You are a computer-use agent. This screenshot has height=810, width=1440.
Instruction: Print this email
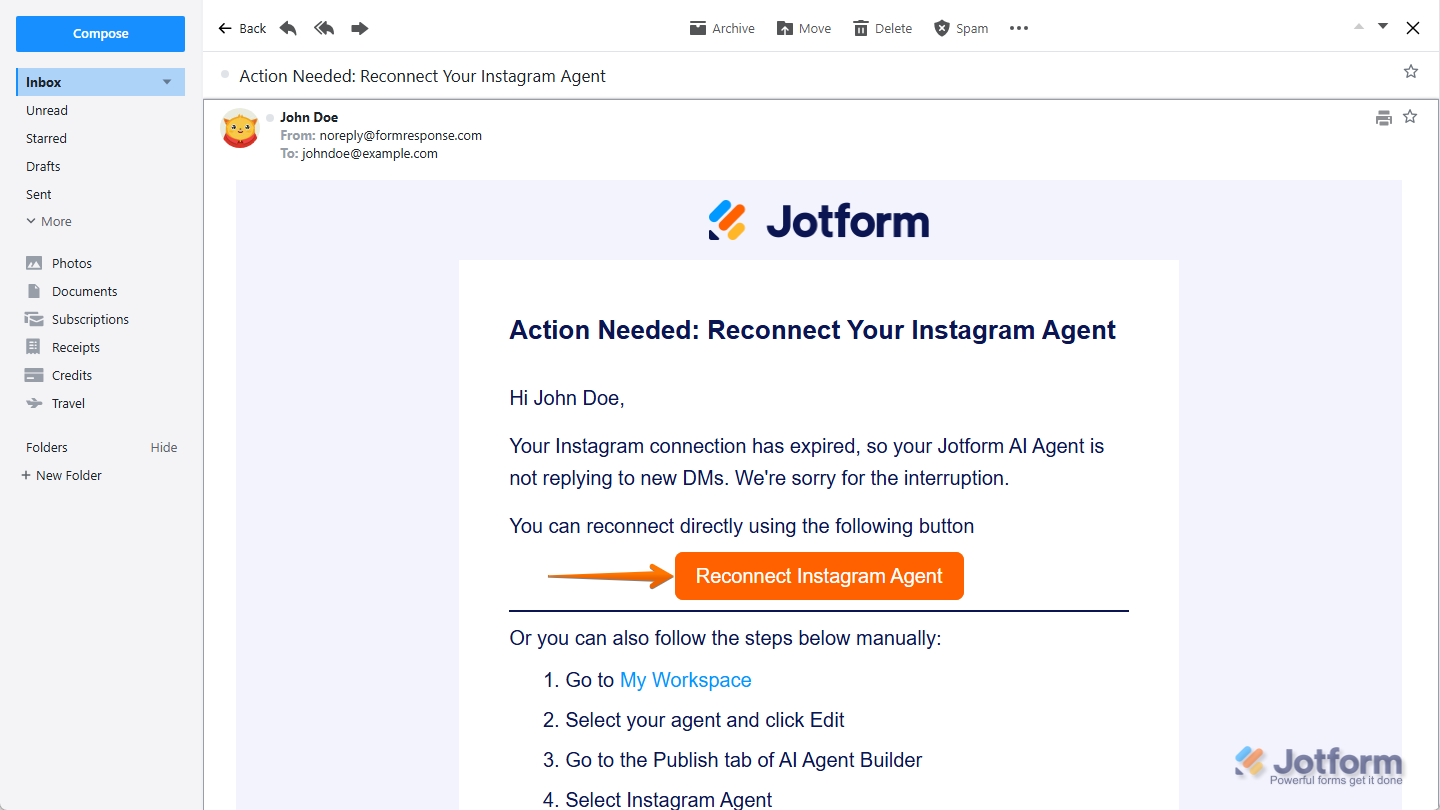pos(1383,117)
